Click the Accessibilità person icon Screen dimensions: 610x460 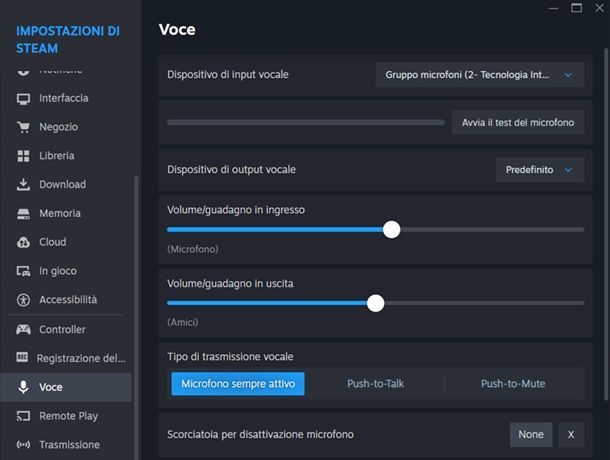(23, 300)
